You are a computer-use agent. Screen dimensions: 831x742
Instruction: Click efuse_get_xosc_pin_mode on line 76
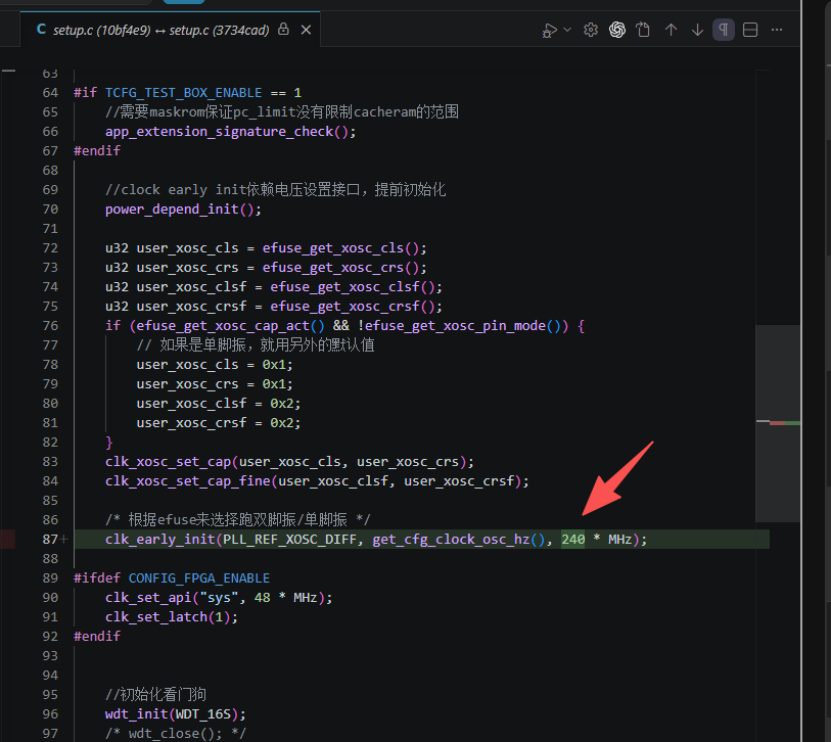[455, 326]
